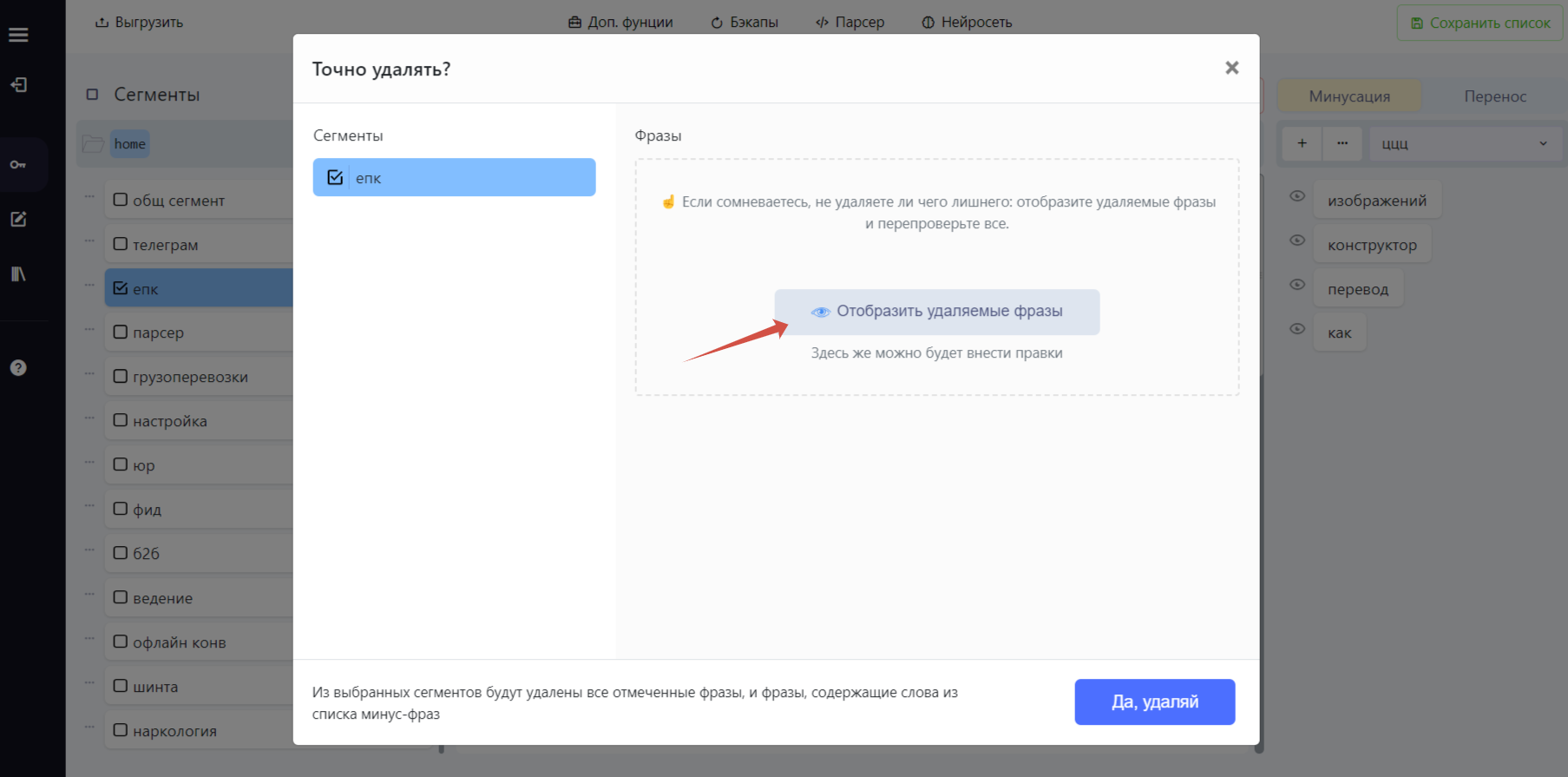1568x777 pixels.
Task: Toggle visibility eye for 'перевод'
Action: coord(1297,285)
